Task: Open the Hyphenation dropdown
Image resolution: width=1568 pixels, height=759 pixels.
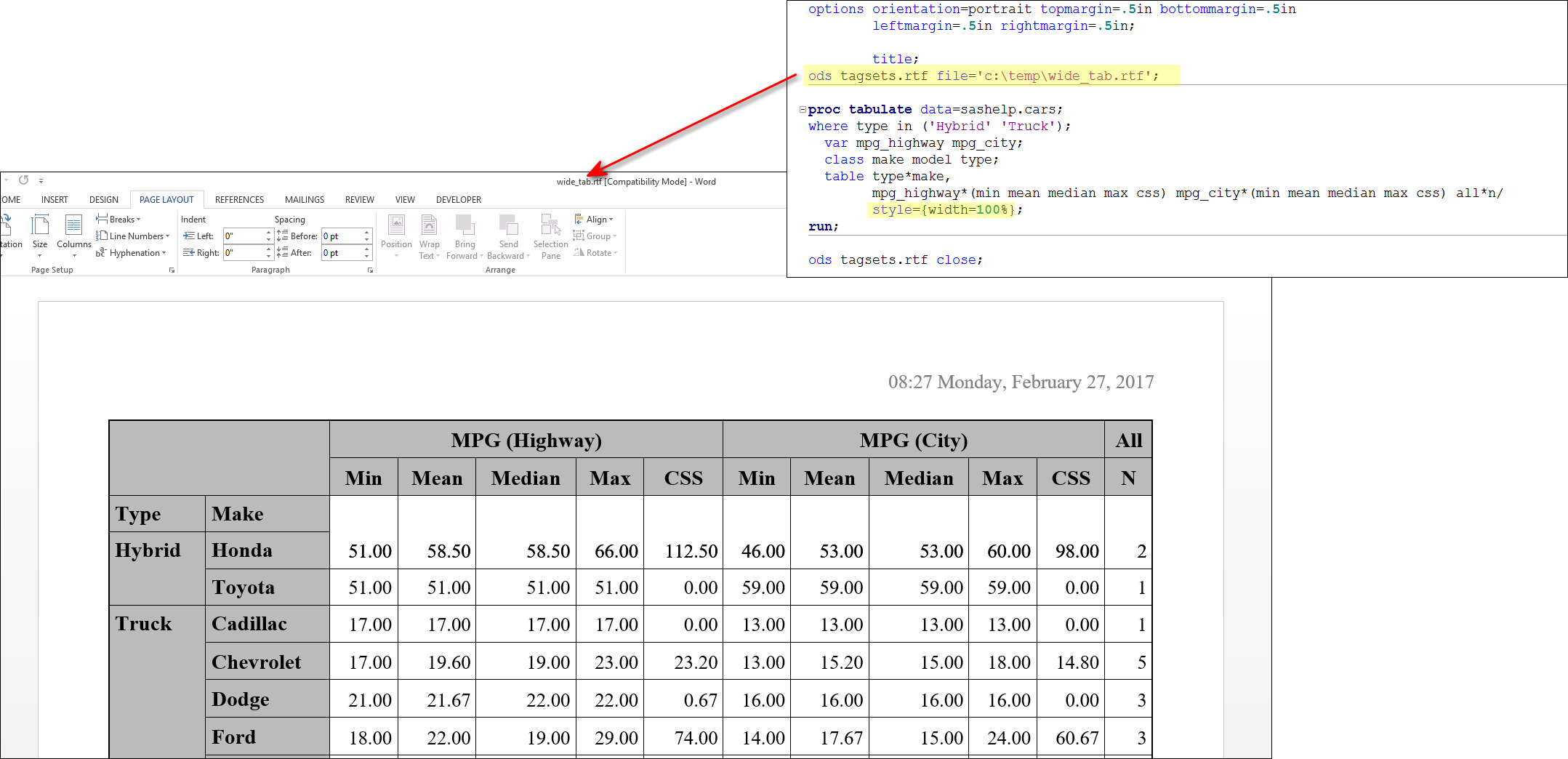Action: (x=132, y=252)
